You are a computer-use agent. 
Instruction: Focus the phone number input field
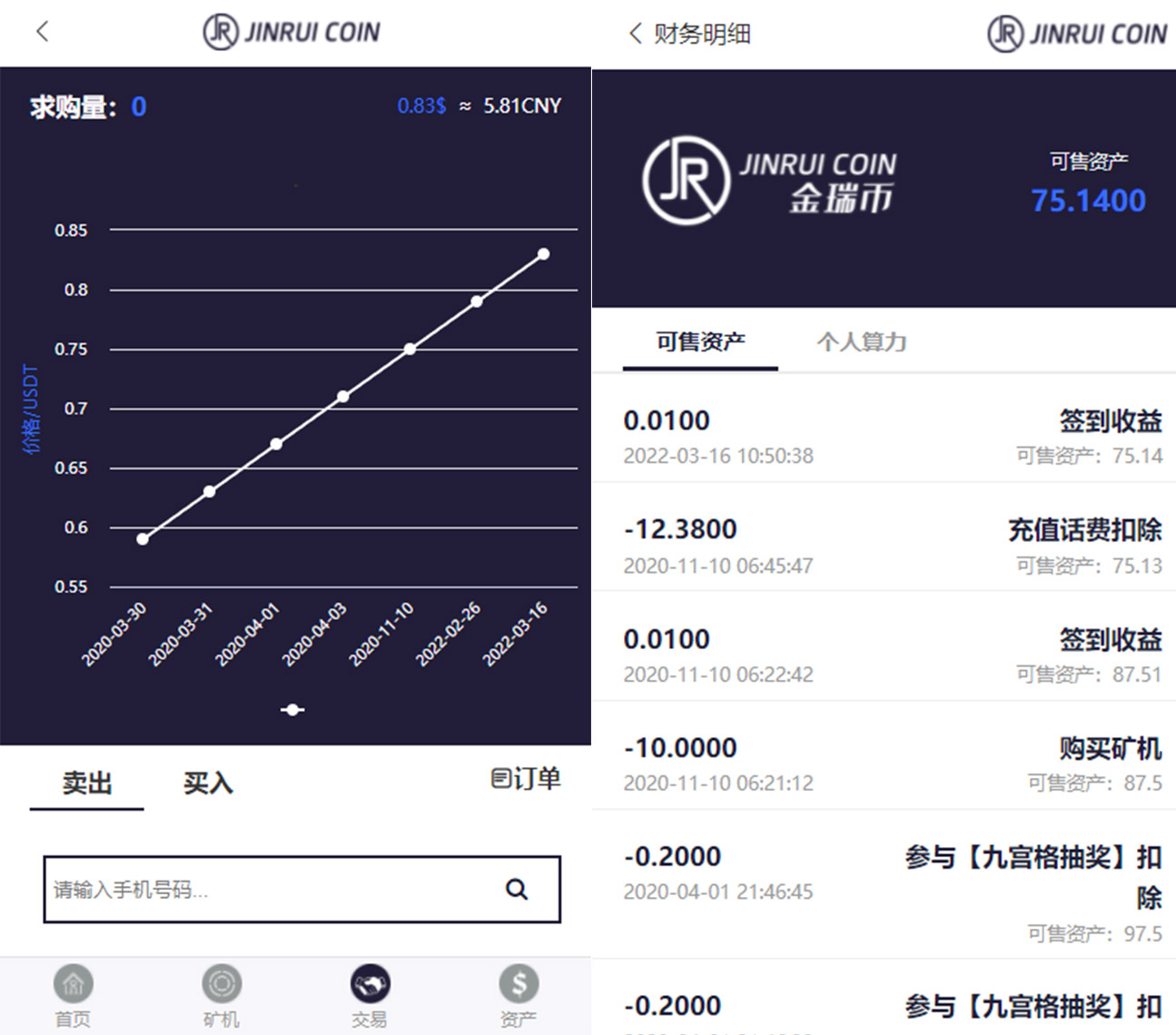point(302,890)
